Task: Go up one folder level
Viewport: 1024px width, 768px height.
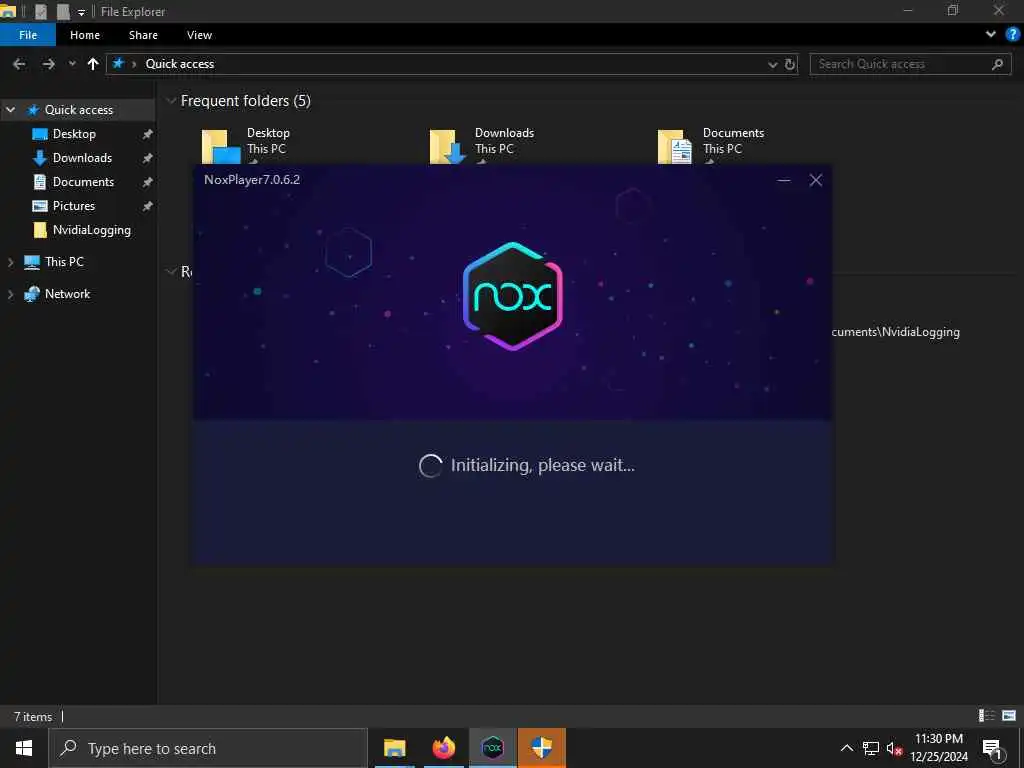Action: click(x=93, y=64)
